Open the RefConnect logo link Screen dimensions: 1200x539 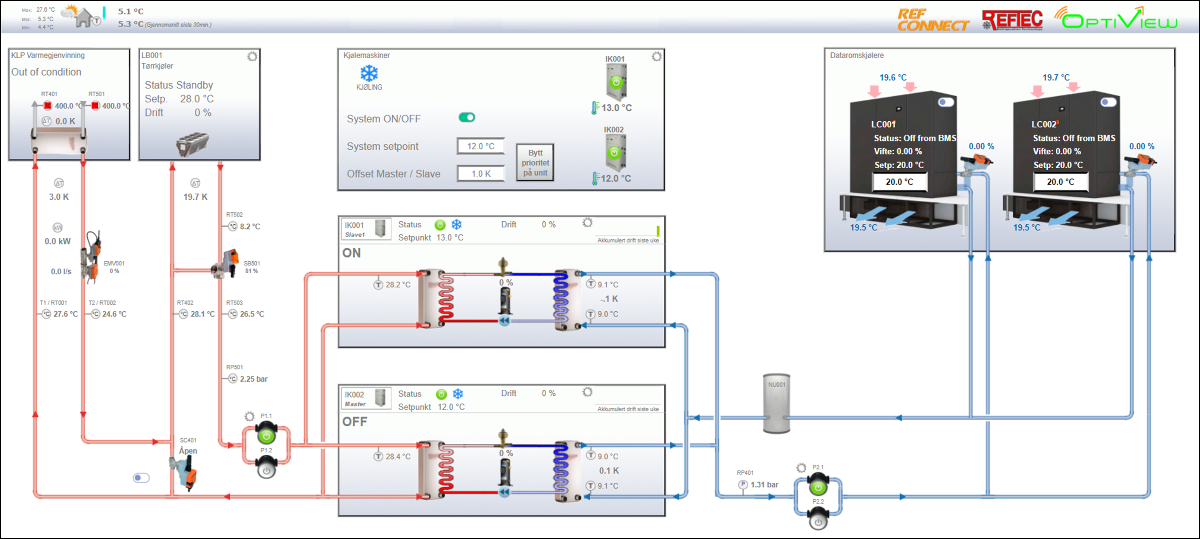(932, 19)
